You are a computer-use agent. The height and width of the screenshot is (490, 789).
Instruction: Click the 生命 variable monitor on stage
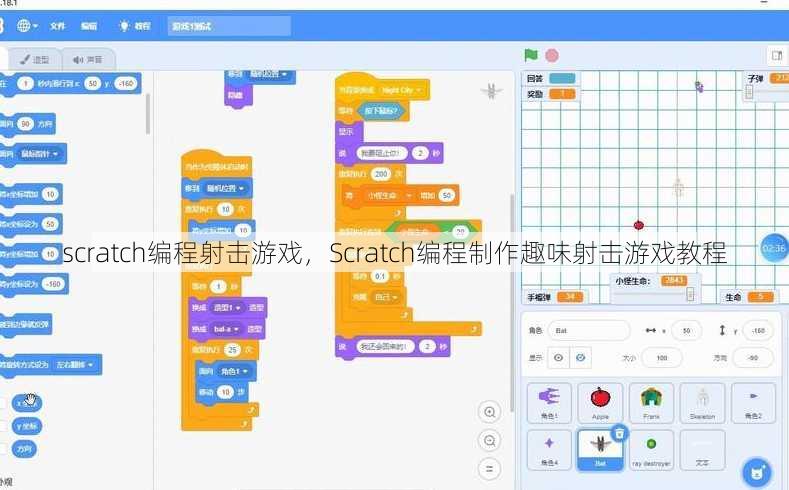click(749, 297)
